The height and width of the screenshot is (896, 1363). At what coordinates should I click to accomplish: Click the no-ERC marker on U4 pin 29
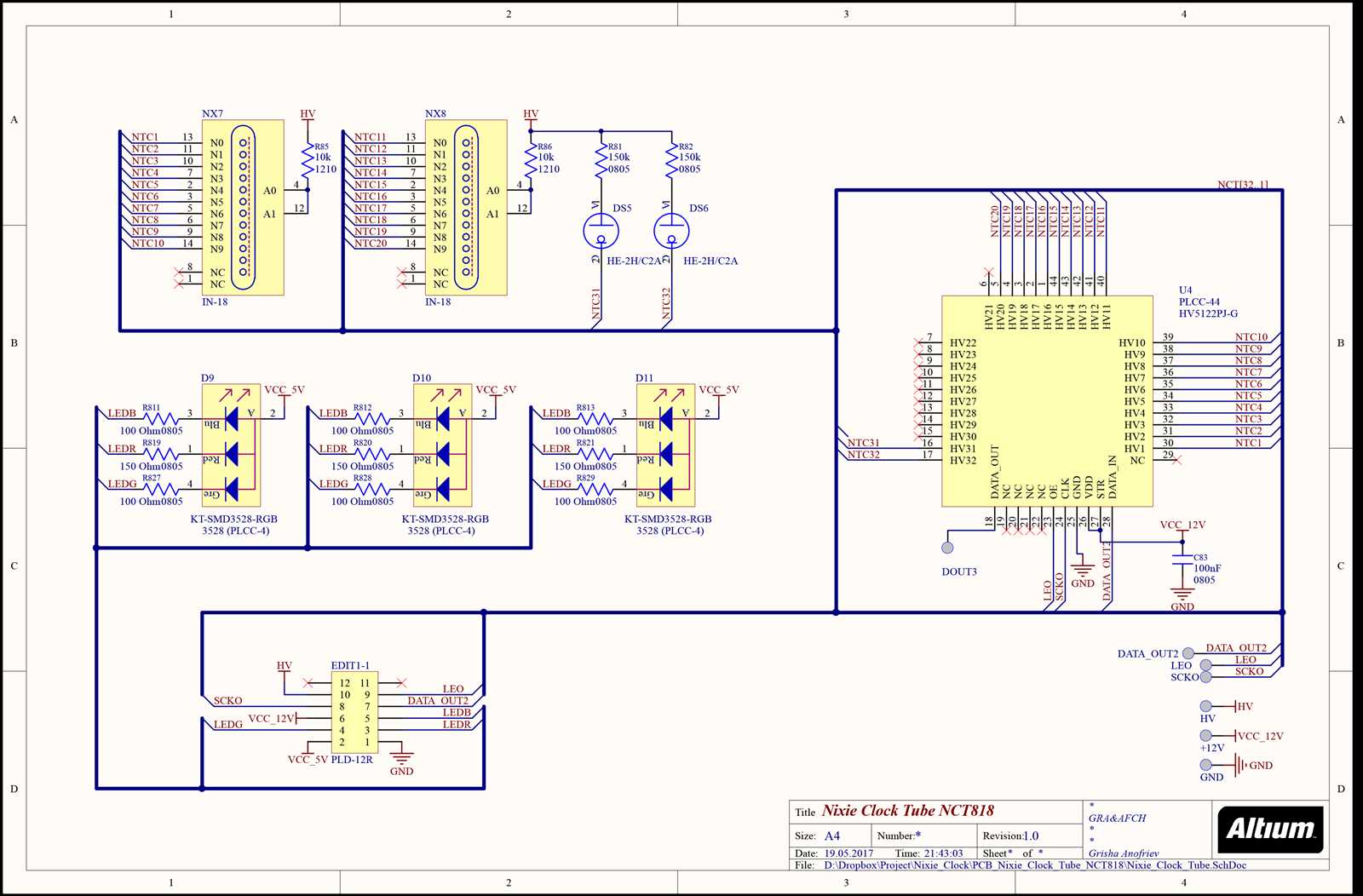1176,460
